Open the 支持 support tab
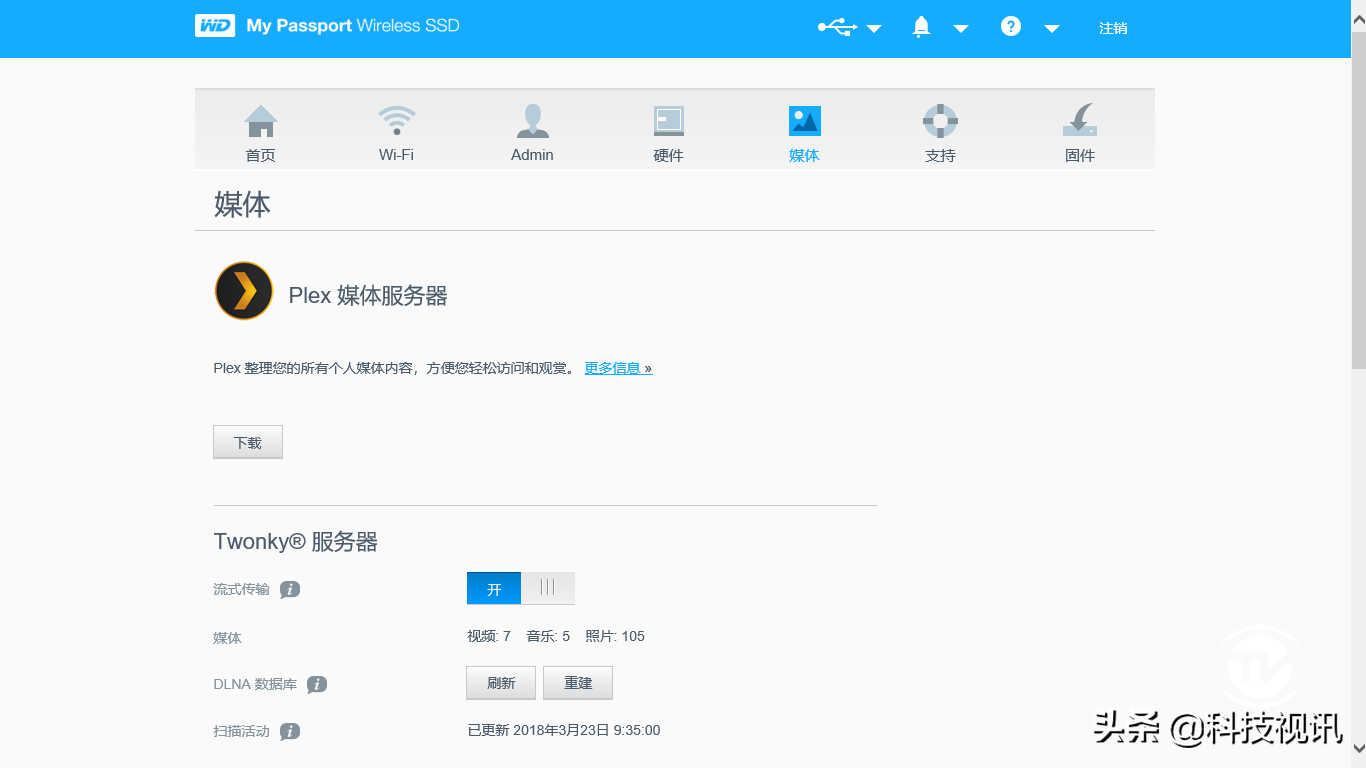The width and height of the screenshot is (1366, 768). pyautogui.click(x=940, y=133)
